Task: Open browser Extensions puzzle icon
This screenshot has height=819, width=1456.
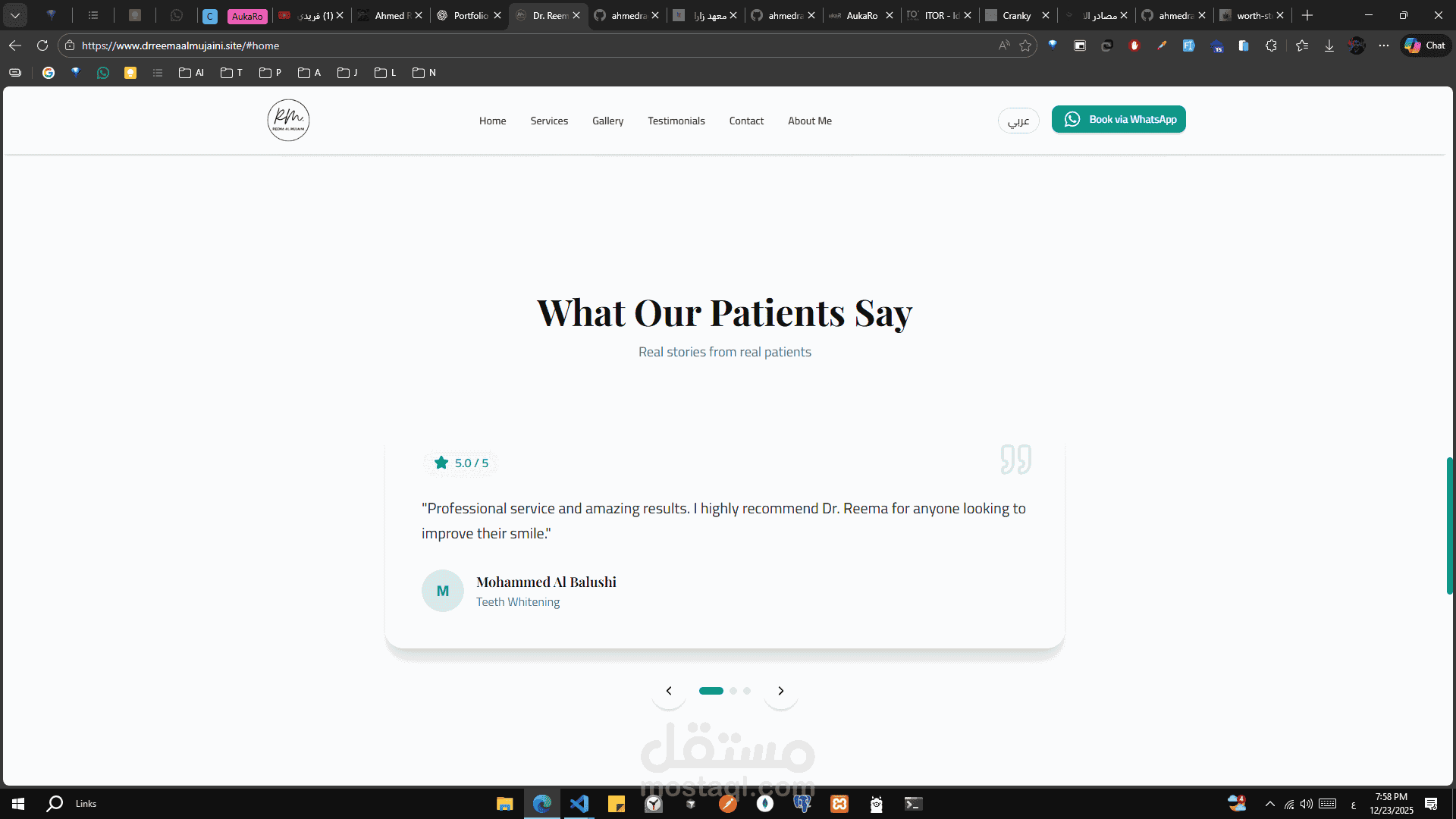Action: click(x=1272, y=45)
